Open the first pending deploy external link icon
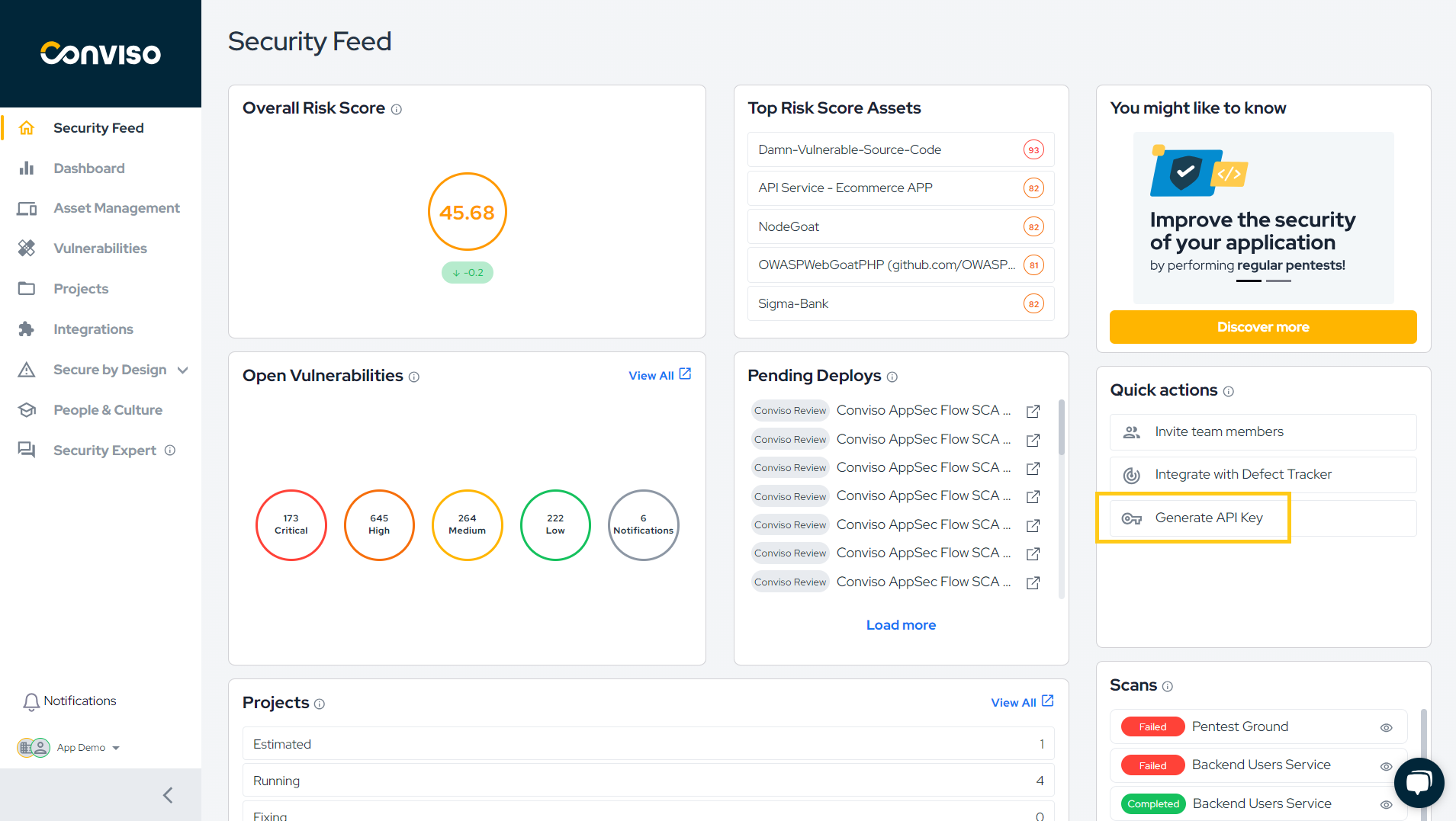 [1033, 412]
